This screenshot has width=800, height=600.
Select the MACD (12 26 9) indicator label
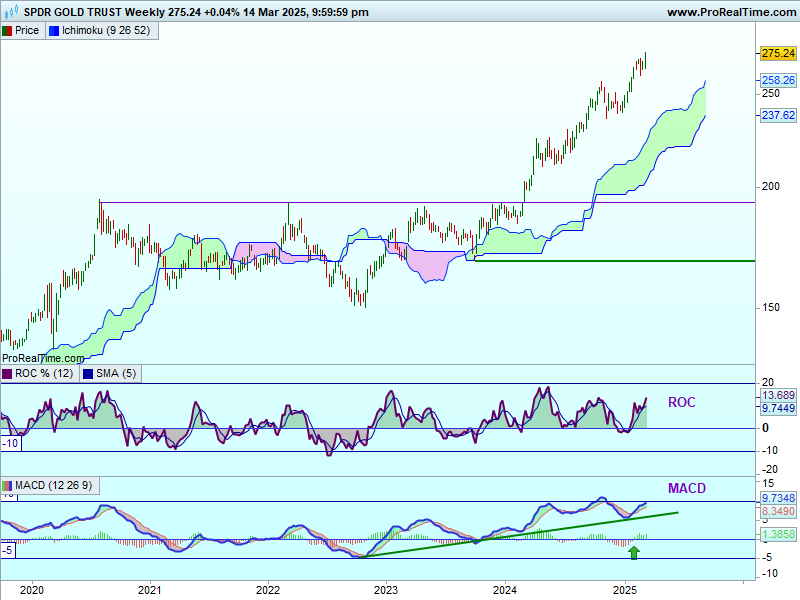(56, 487)
